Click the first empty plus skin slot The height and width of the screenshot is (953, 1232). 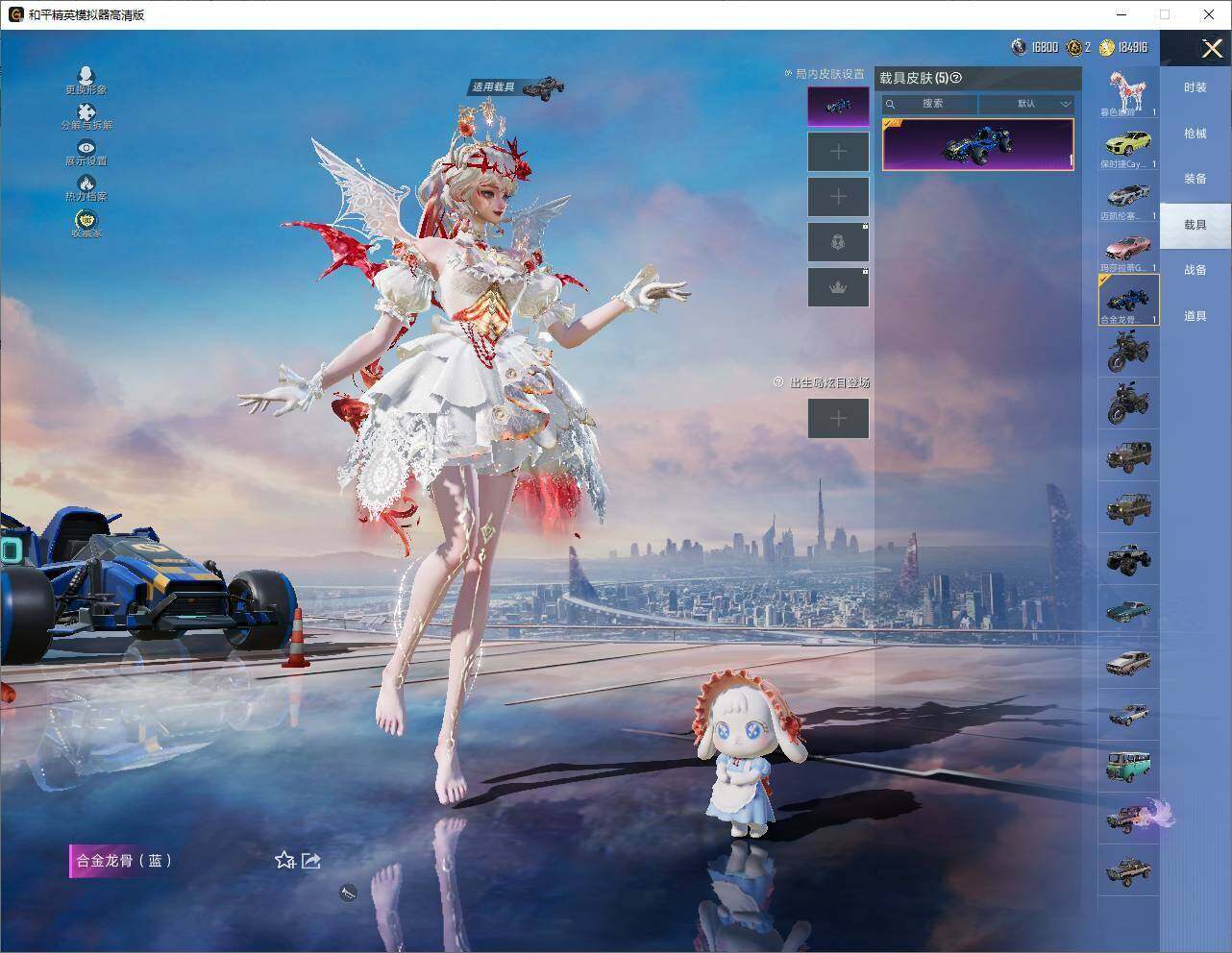(x=838, y=152)
